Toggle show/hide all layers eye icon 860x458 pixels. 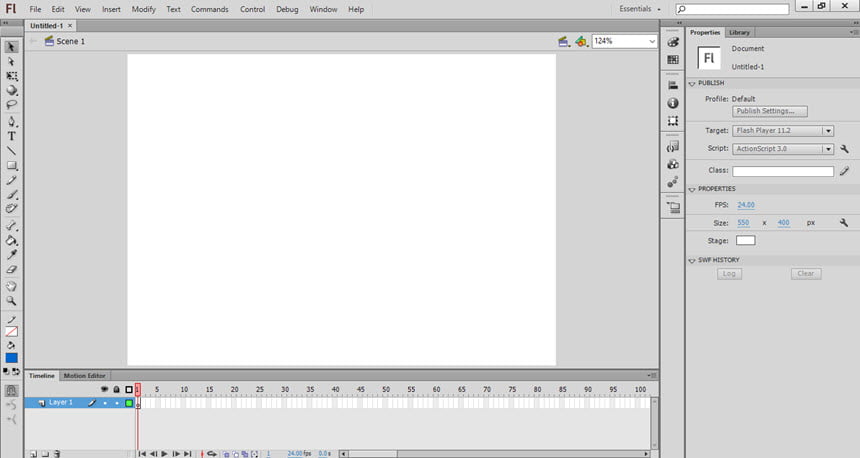[104, 389]
